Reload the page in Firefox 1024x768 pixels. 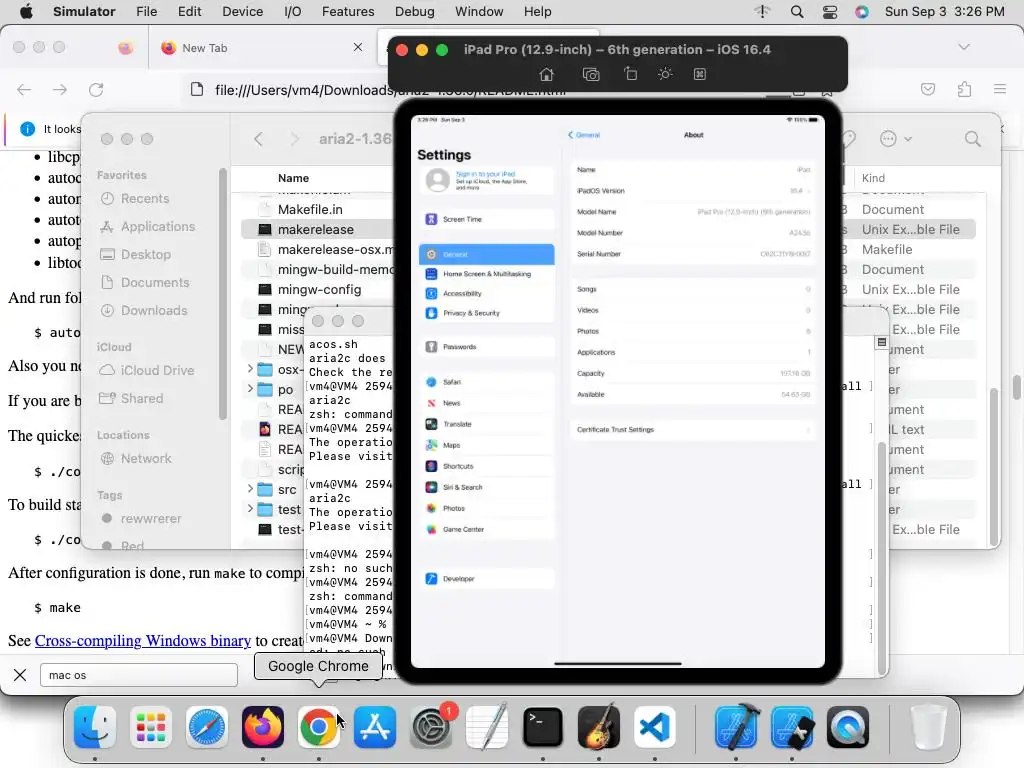click(x=96, y=89)
